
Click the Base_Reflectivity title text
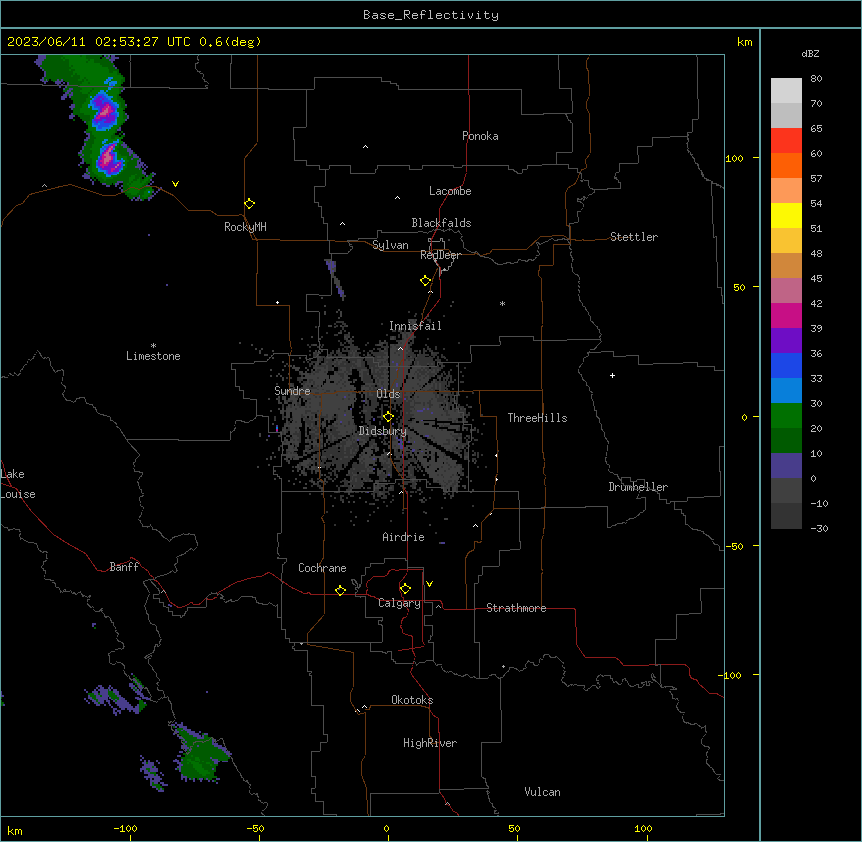point(431,15)
